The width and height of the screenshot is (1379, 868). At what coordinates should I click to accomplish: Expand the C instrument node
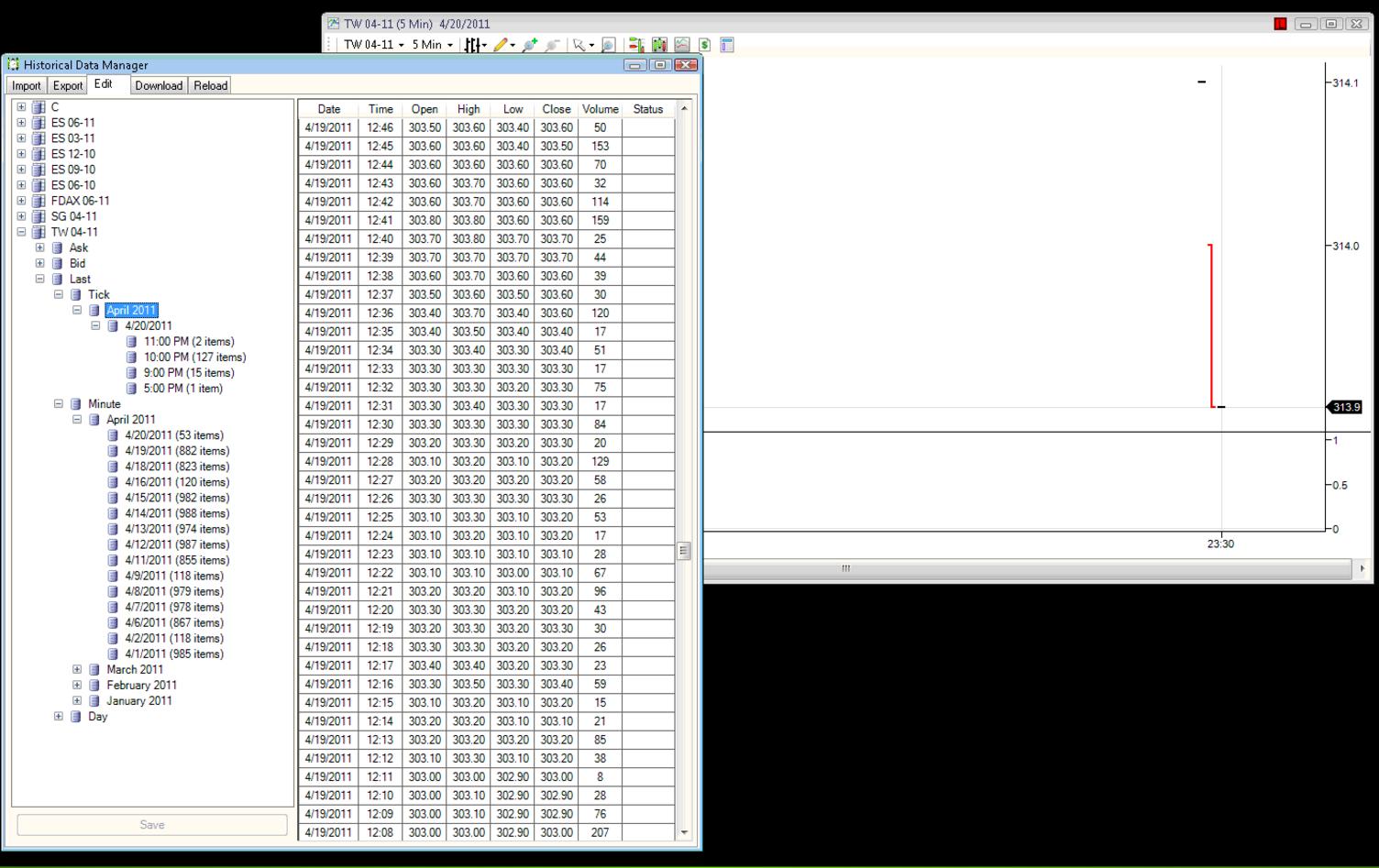click(x=21, y=107)
